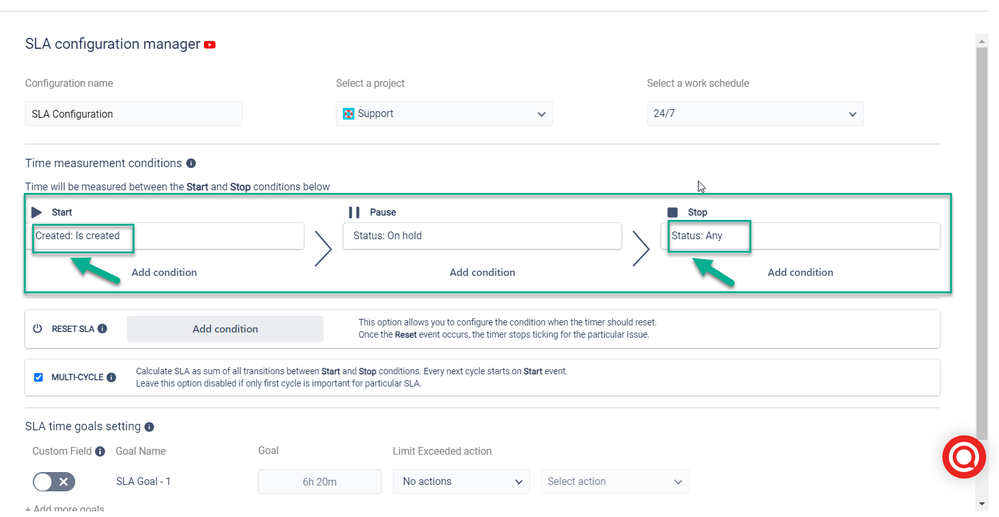The height and width of the screenshot is (517, 999).
Task: Open the Select a project dropdown
Action: (x=444, y=114)
